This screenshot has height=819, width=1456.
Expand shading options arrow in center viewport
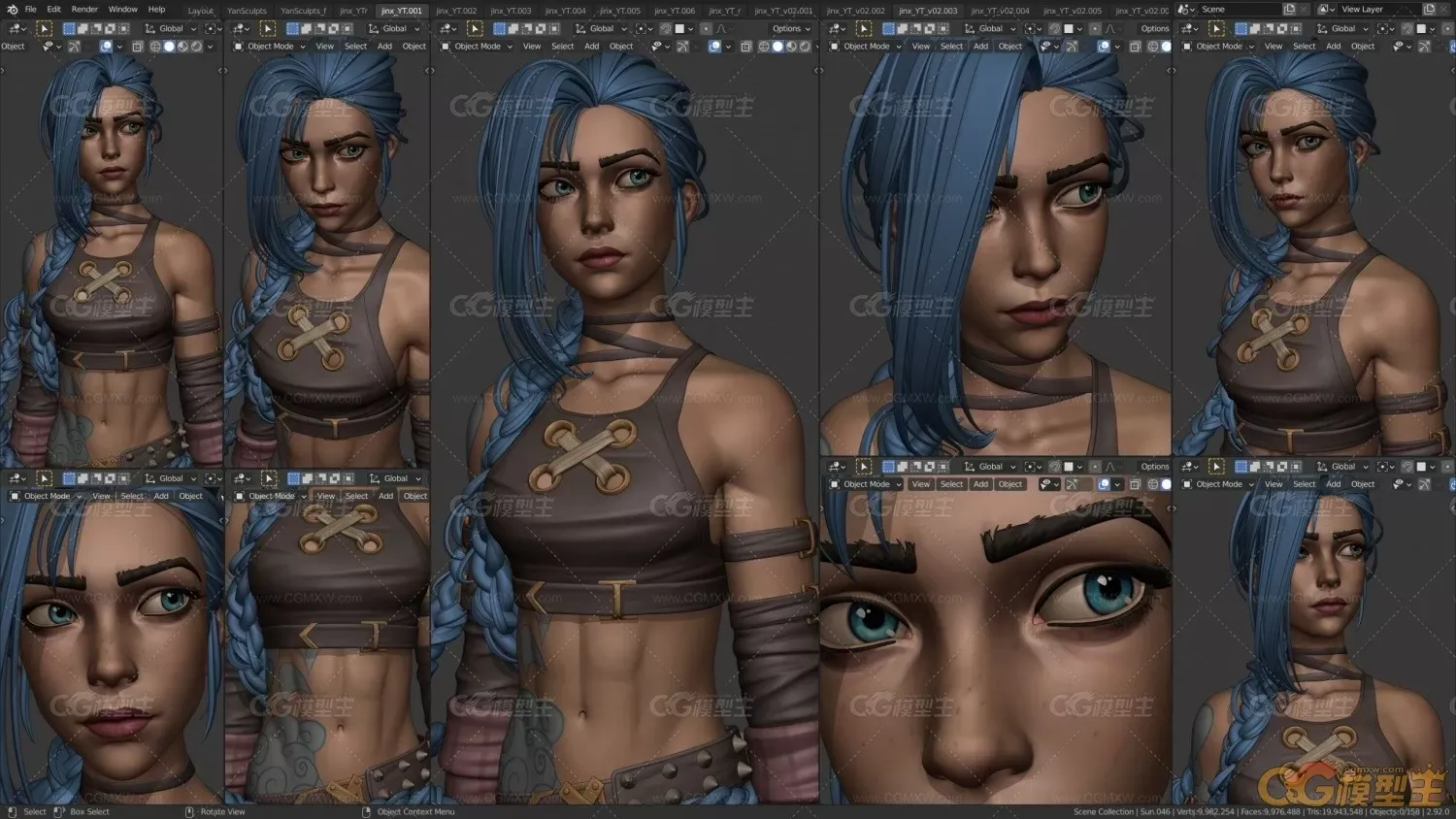815,47
